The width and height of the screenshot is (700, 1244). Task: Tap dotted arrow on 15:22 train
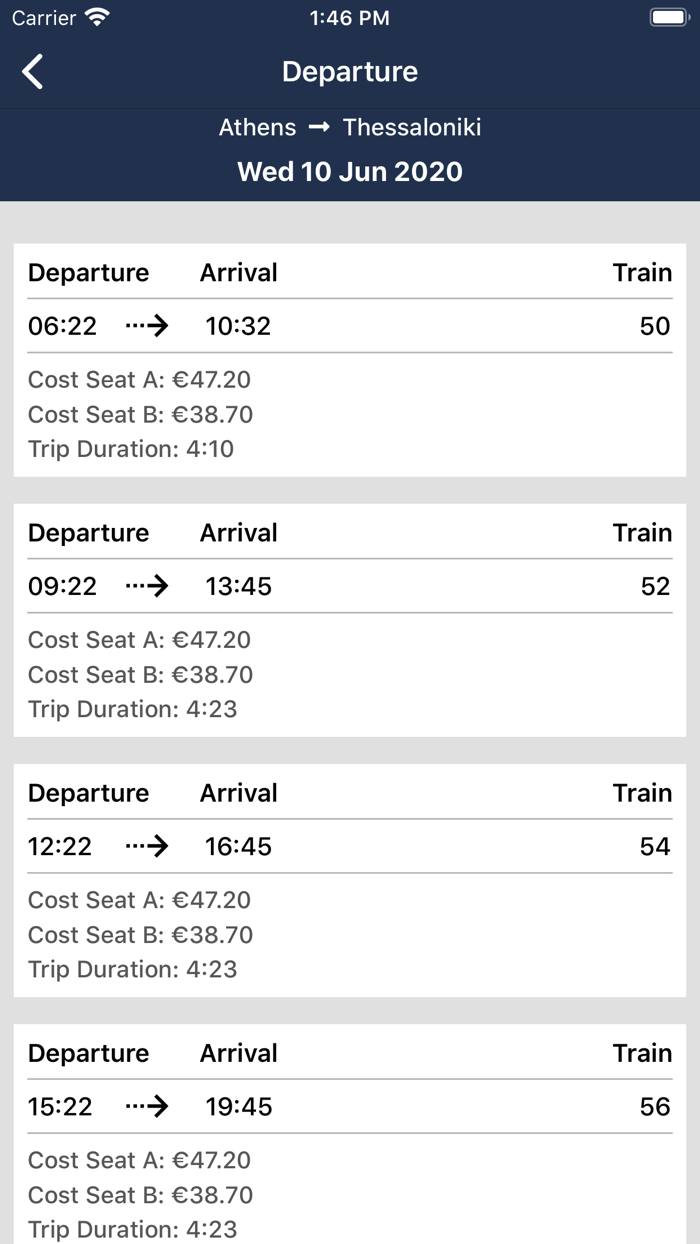tap(147, 1106)
